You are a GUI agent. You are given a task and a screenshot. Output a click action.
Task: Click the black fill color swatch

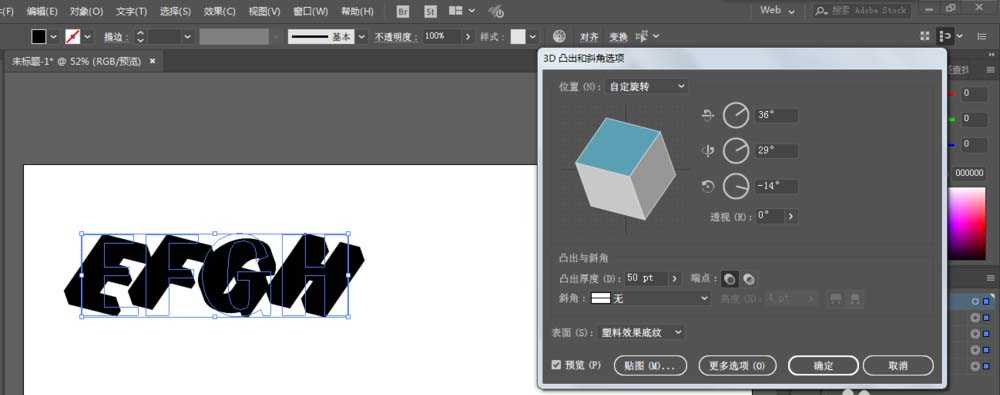coord(39,36)
